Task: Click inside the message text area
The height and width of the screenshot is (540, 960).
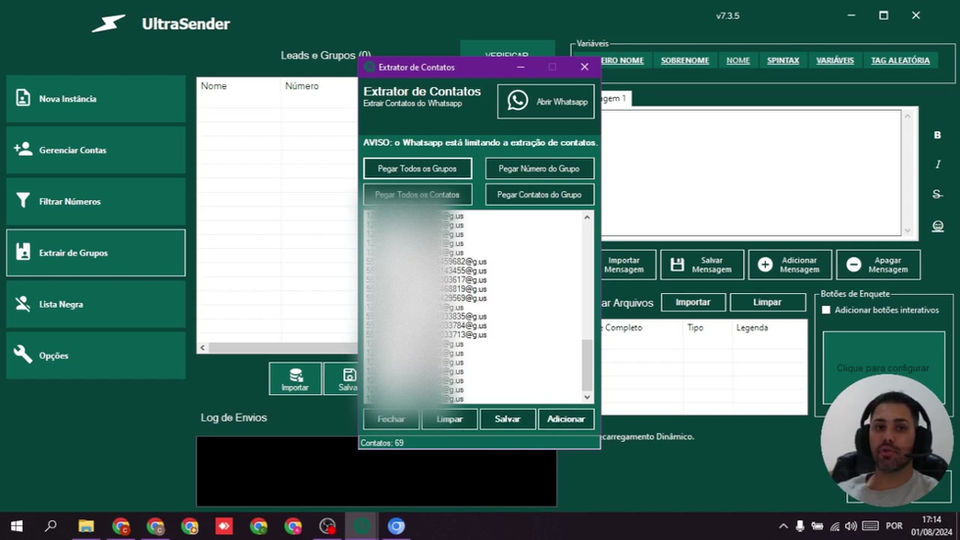Action: click(x=751, y=173)
